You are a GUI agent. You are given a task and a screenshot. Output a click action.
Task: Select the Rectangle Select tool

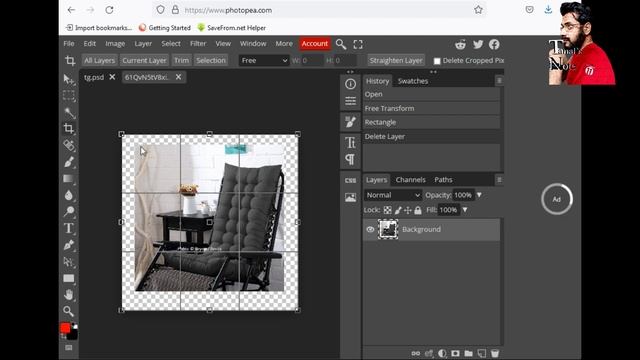69,96
